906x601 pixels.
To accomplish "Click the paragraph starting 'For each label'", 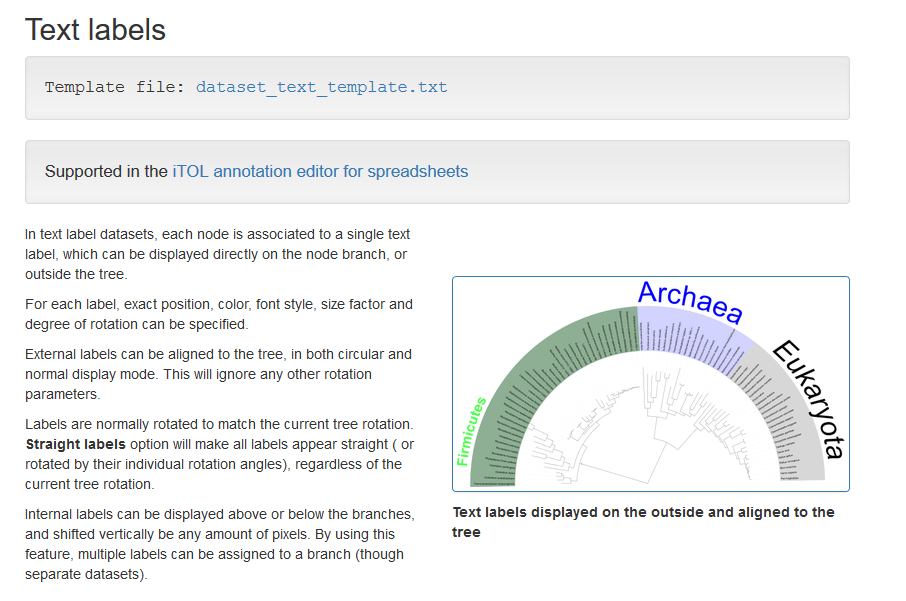I will click(218, 314).
